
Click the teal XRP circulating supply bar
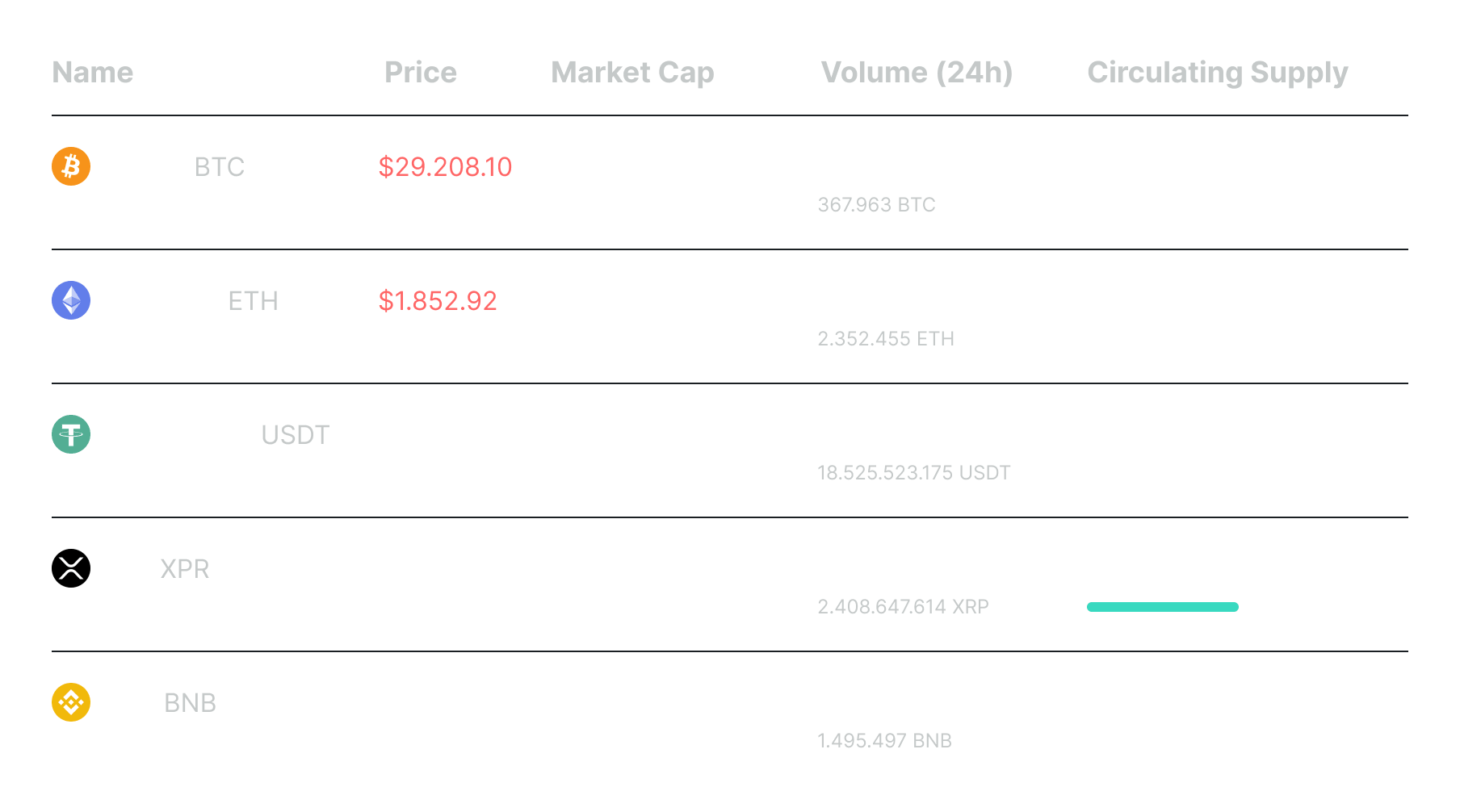click(x=1162, y=607)
